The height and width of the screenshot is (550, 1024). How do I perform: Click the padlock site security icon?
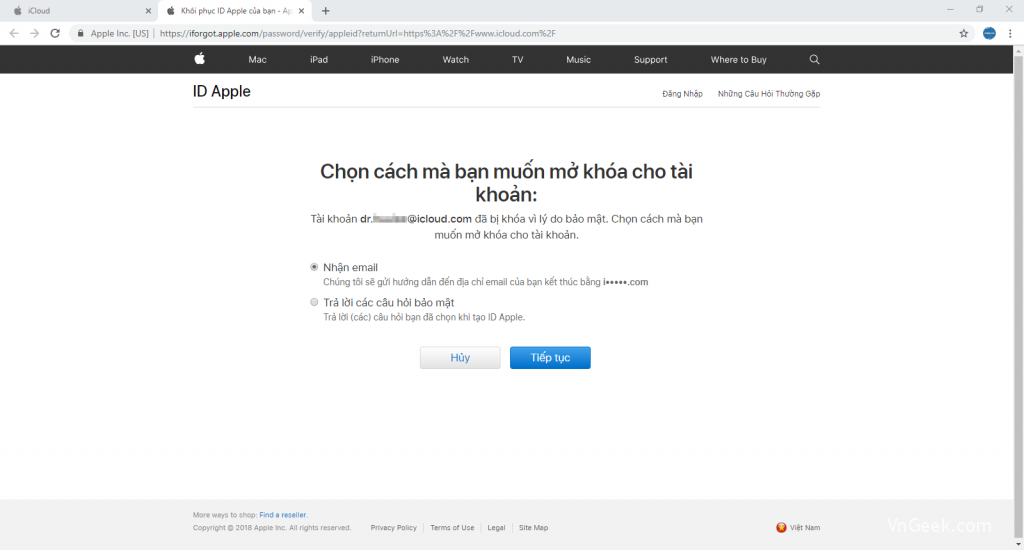[80, 33]
